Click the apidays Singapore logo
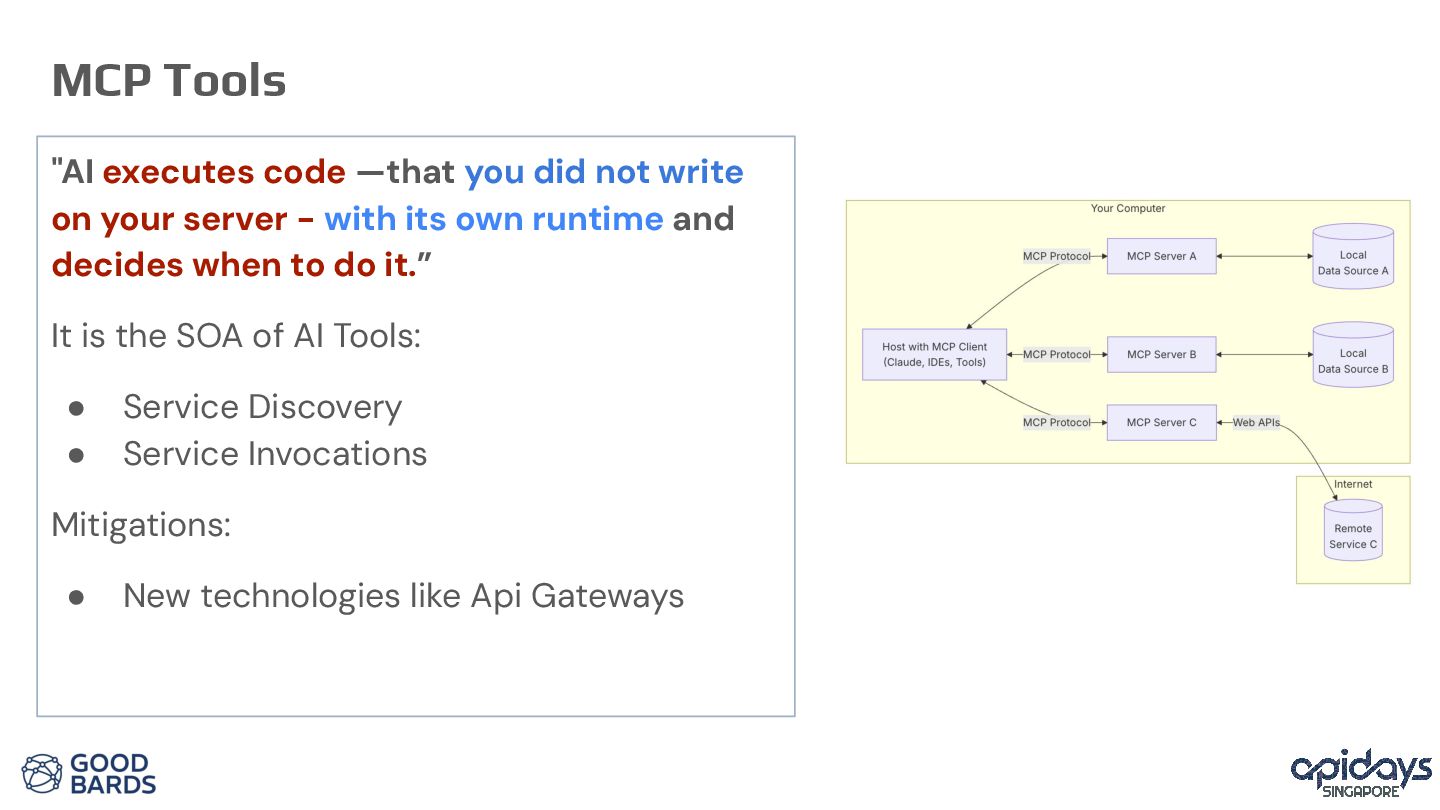This screenshot has height=810, width=1440. (1361, 774)
